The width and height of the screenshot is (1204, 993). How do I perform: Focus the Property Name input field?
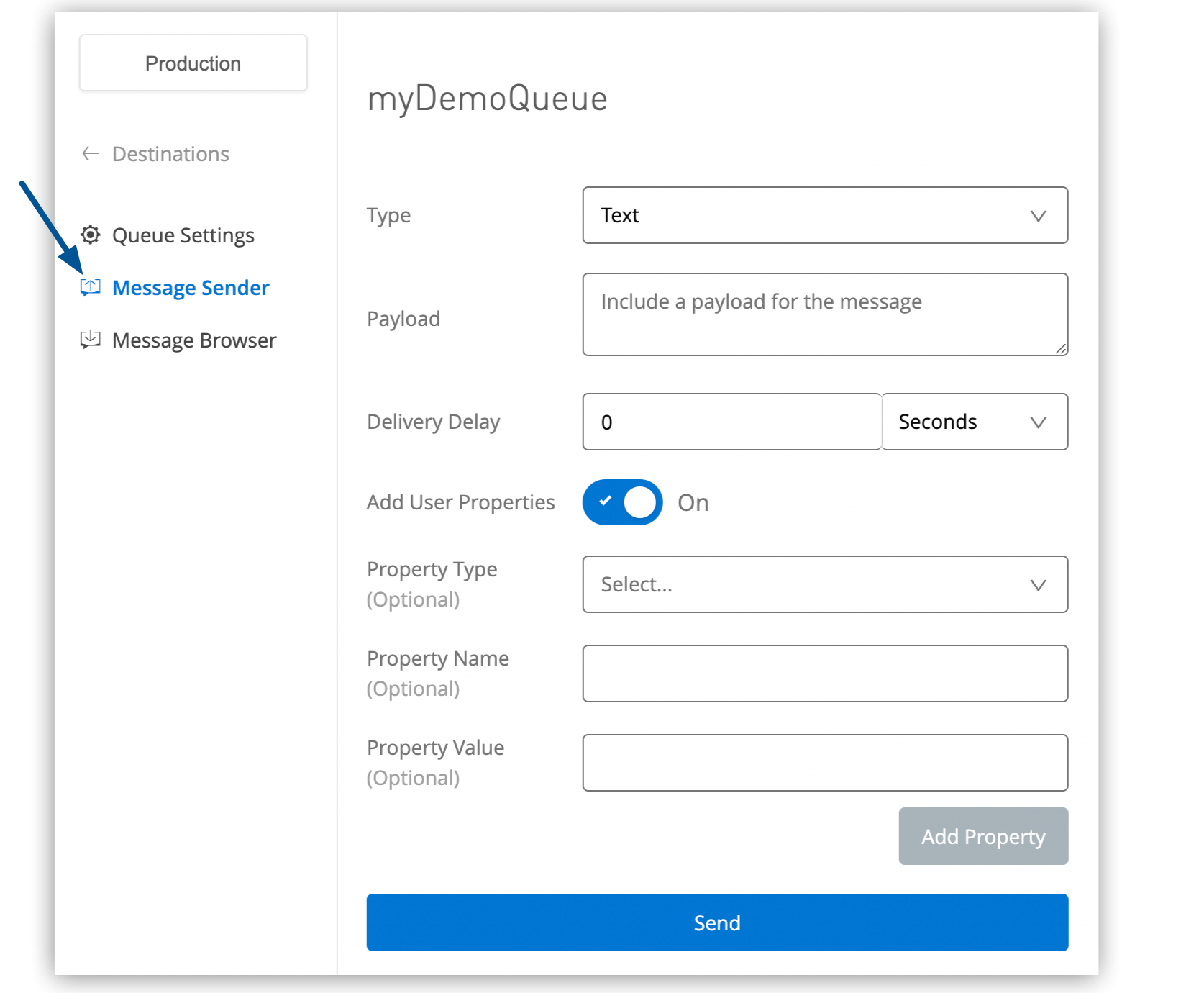[824, 674]
